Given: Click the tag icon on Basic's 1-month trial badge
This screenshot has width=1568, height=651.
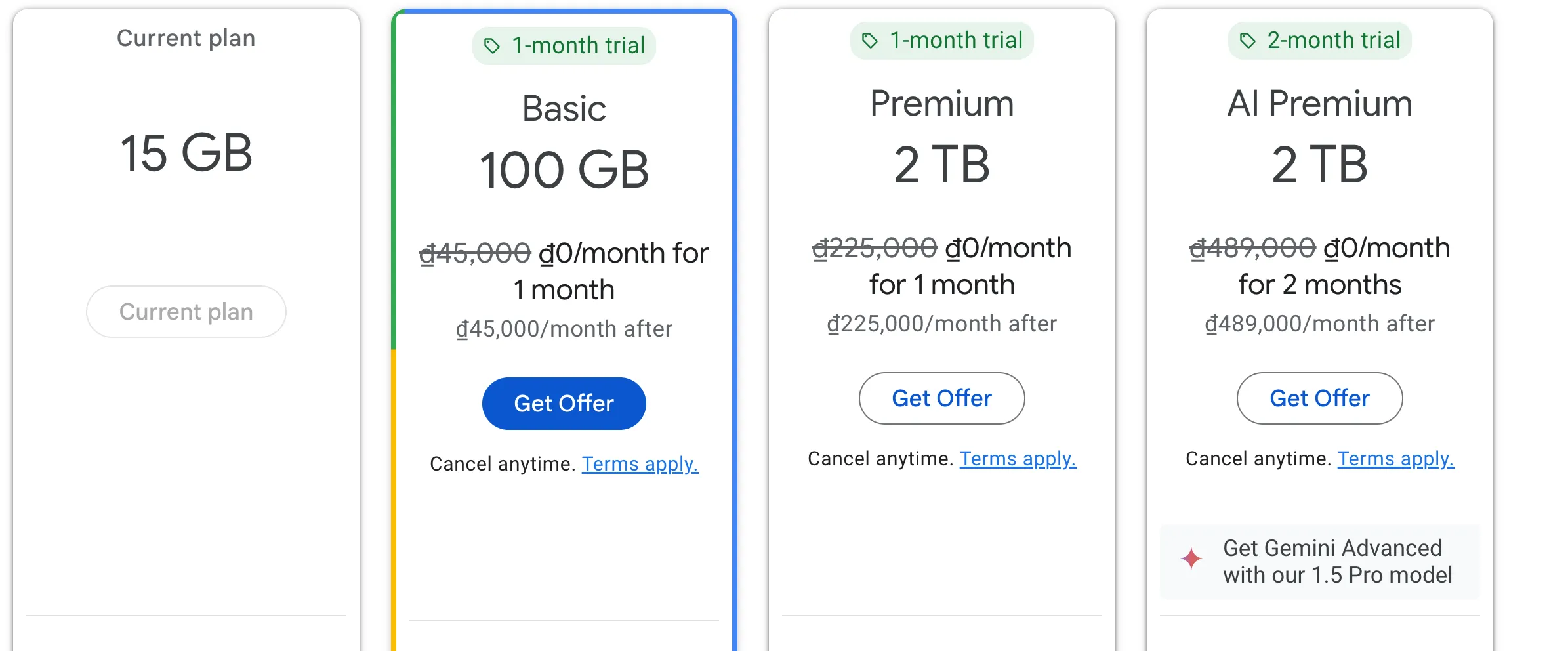Looking at the screenshot, I should click(493, 45).
